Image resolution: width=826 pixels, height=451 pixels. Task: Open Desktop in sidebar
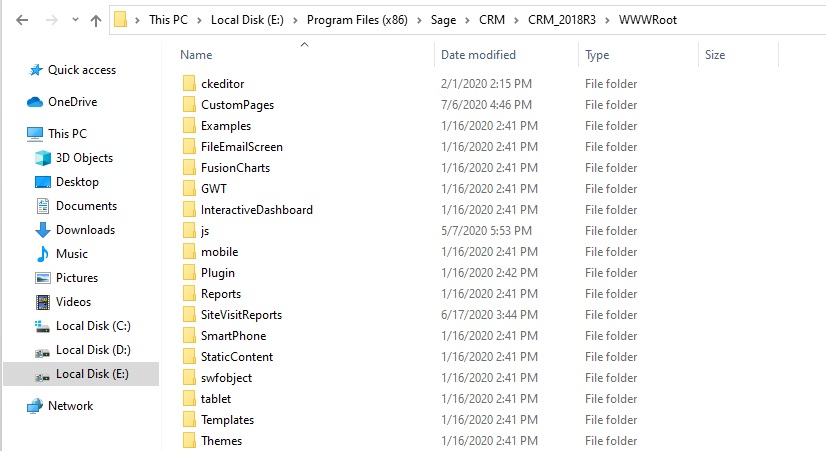[77, 182]
